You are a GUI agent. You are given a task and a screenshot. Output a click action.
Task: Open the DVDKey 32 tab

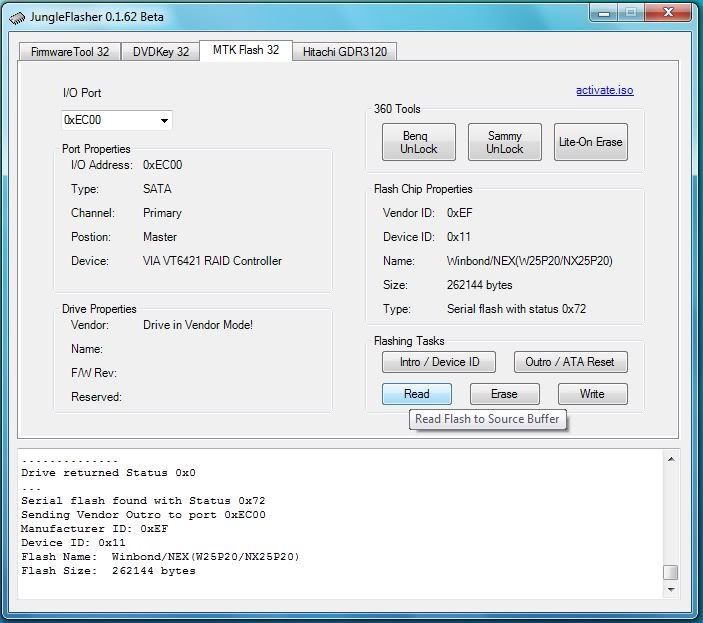[x=161, y=52]
